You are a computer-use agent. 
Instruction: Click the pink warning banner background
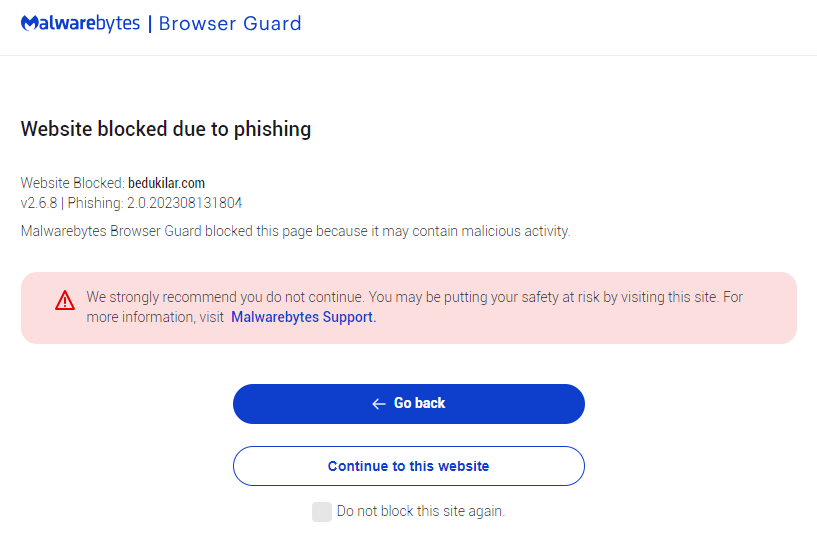click(x=600, y=328)
